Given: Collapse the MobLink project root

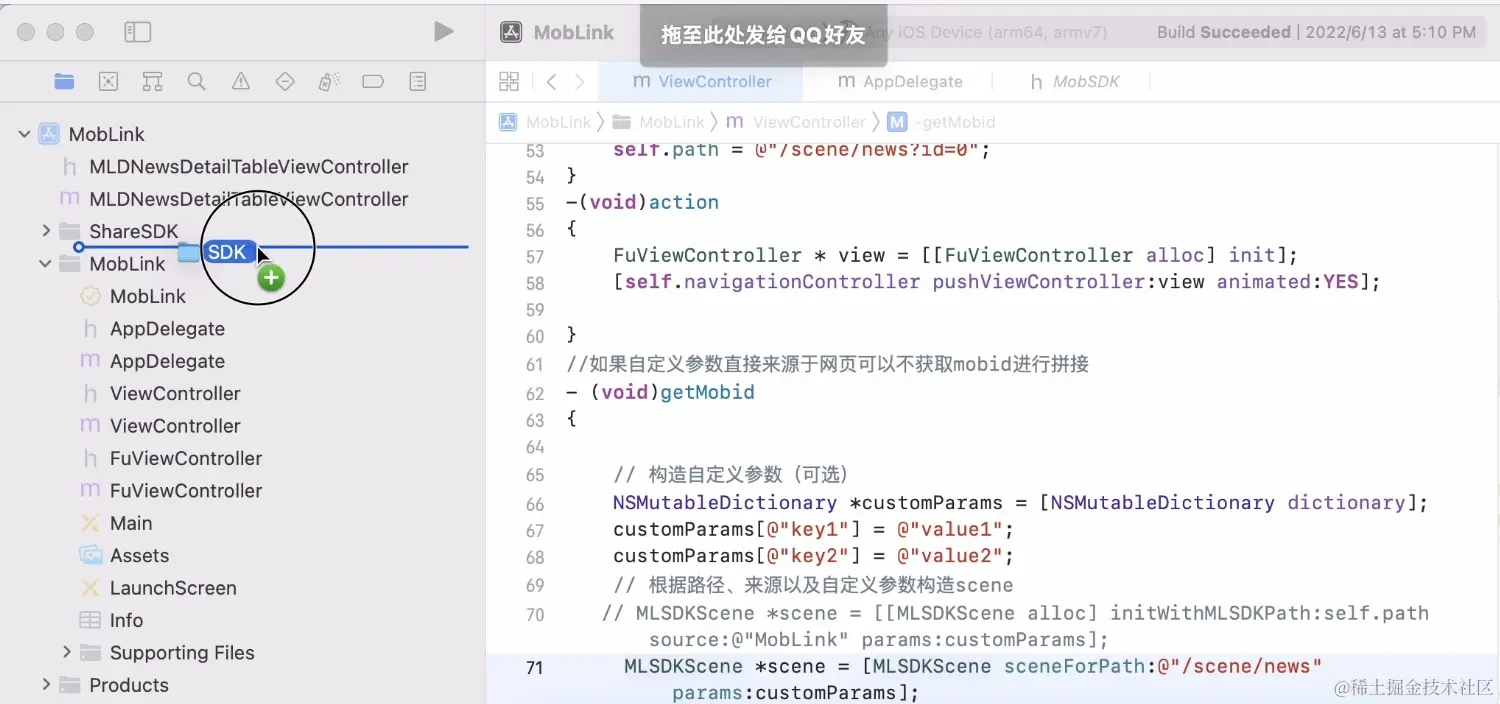Looking at the screenshot, I should point(24,134).
